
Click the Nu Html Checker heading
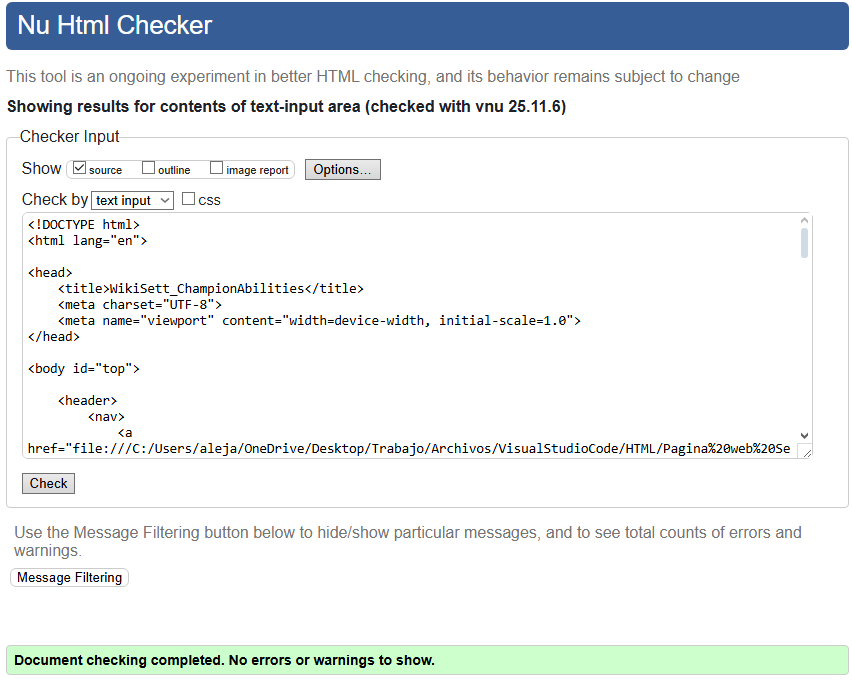[x=115, y=25]
